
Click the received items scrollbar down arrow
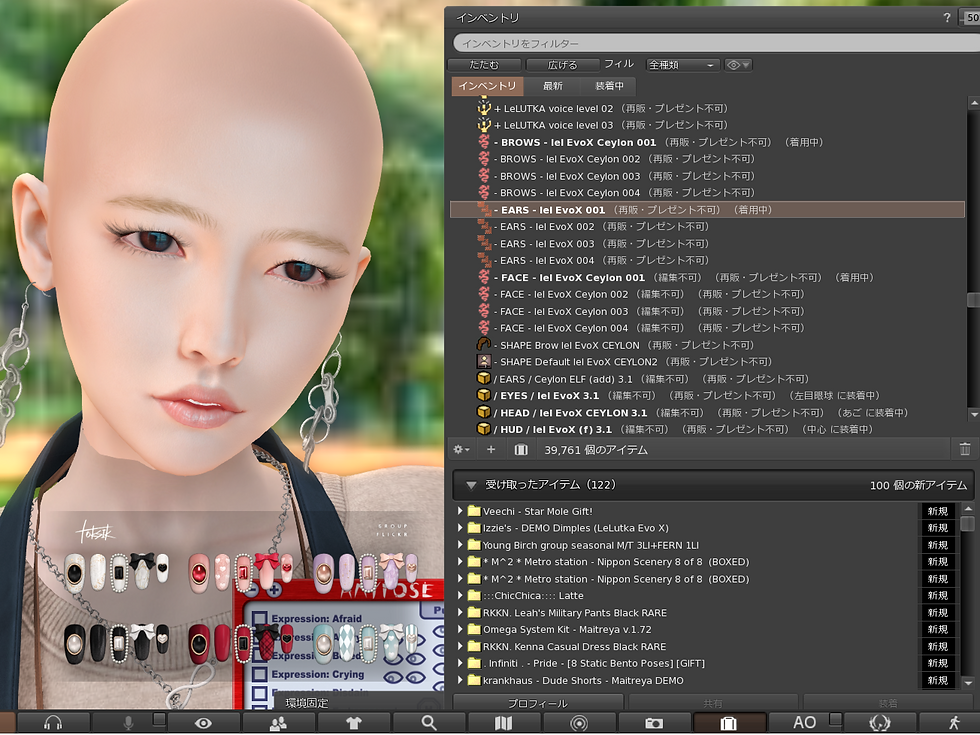tap(968, 682)
